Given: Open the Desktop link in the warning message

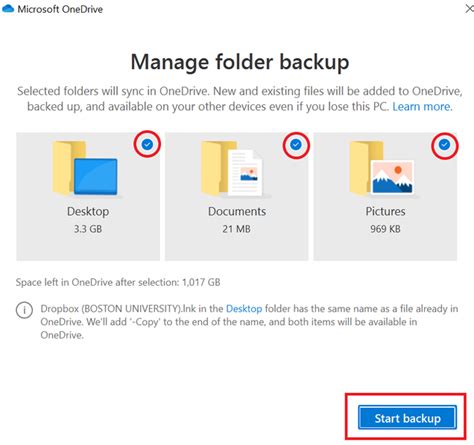Looking at the screenshot, I should (244, 309).
